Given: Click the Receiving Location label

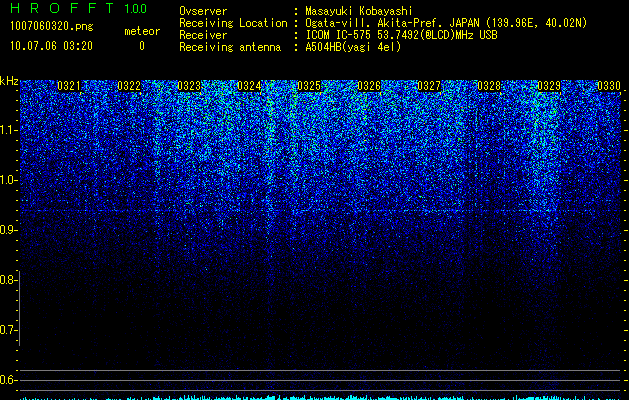Looking at the screenshot, I should click(233, 23).
